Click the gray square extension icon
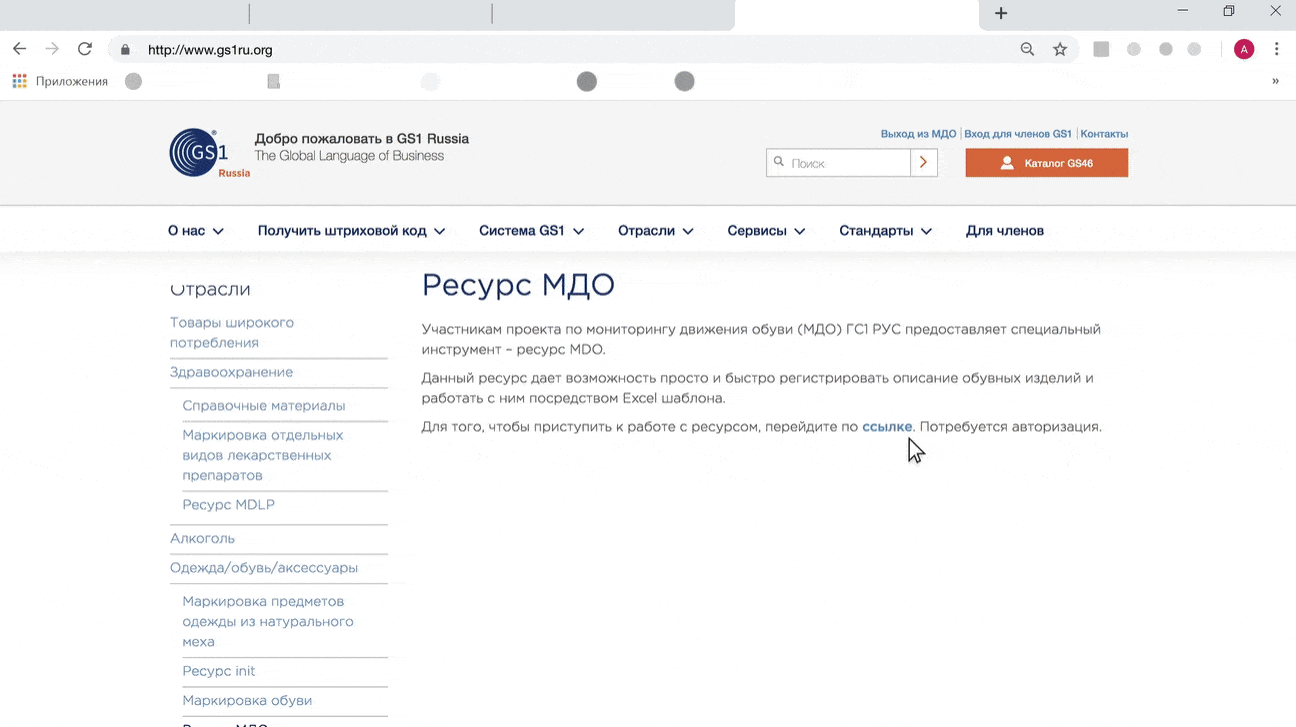Image resolution: width=1296 pixels, height=727 pixels. point(1101,49)
